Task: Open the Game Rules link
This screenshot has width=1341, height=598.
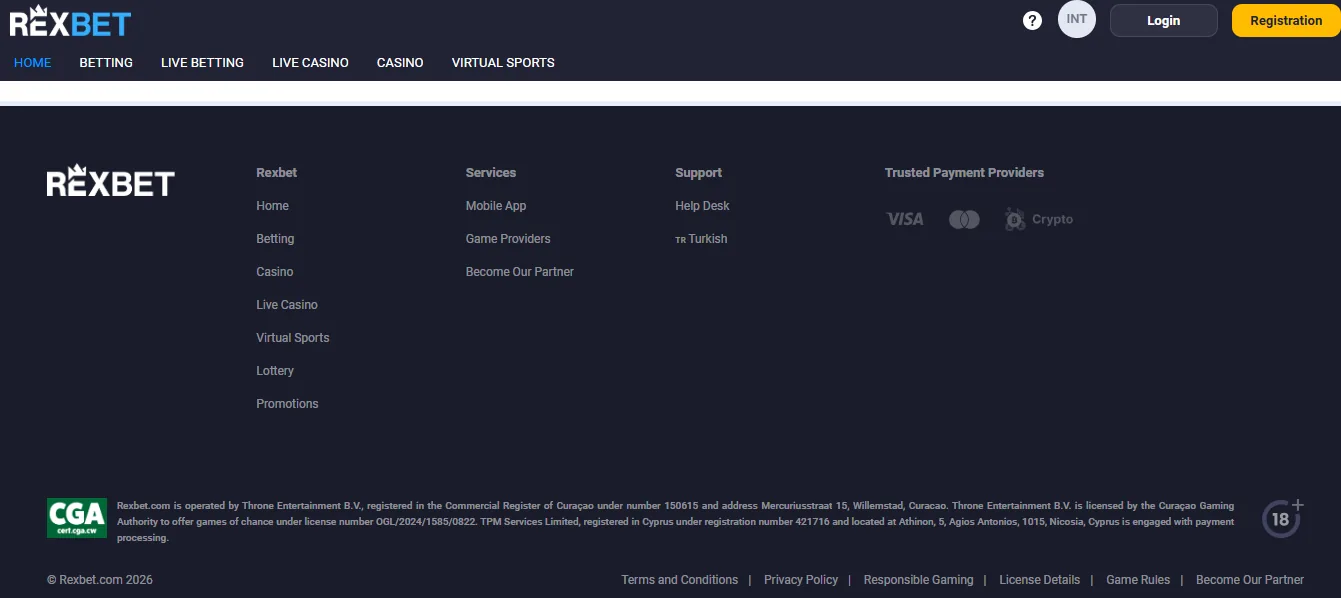Action: pyautogui.click(x=1138, y=580)
